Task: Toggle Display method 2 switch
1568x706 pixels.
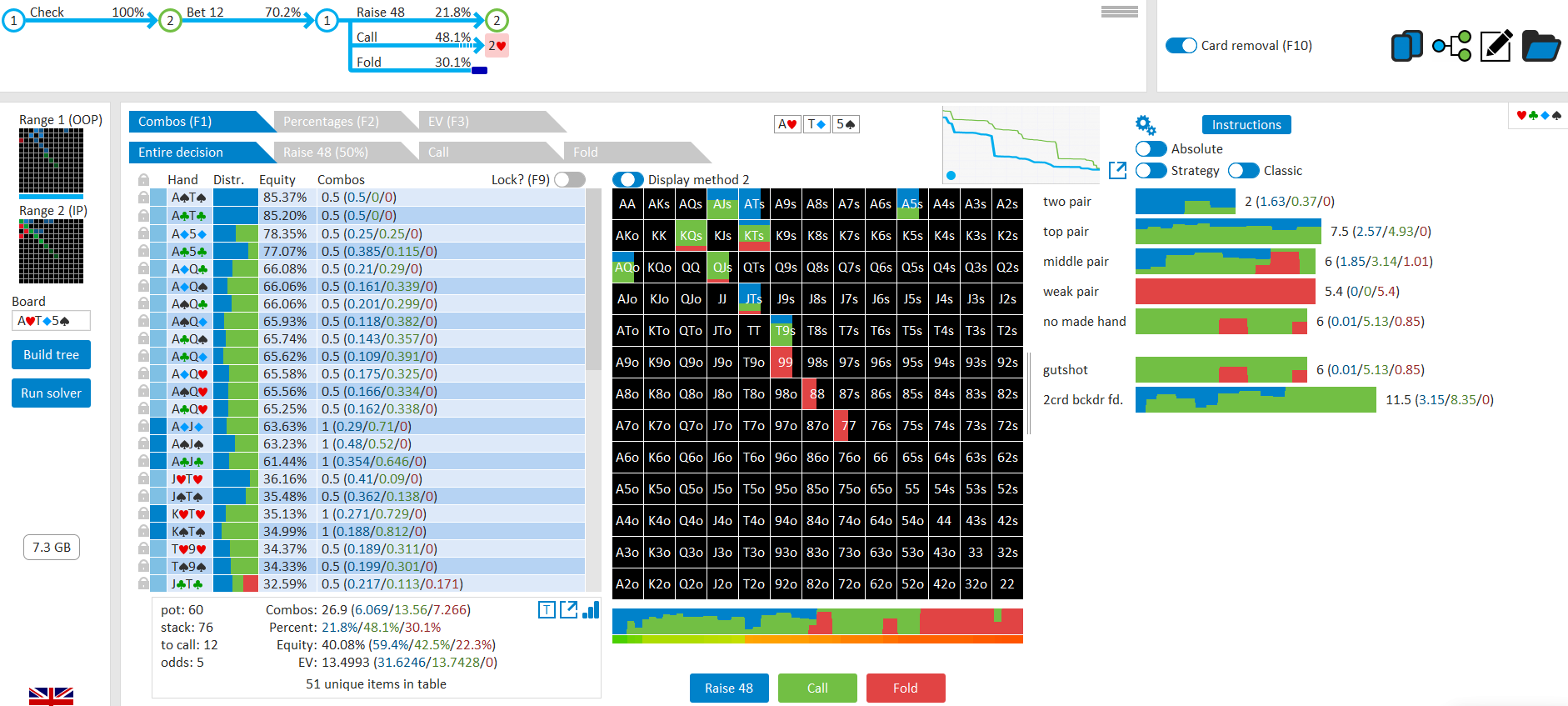Action: tap(628, 179)
